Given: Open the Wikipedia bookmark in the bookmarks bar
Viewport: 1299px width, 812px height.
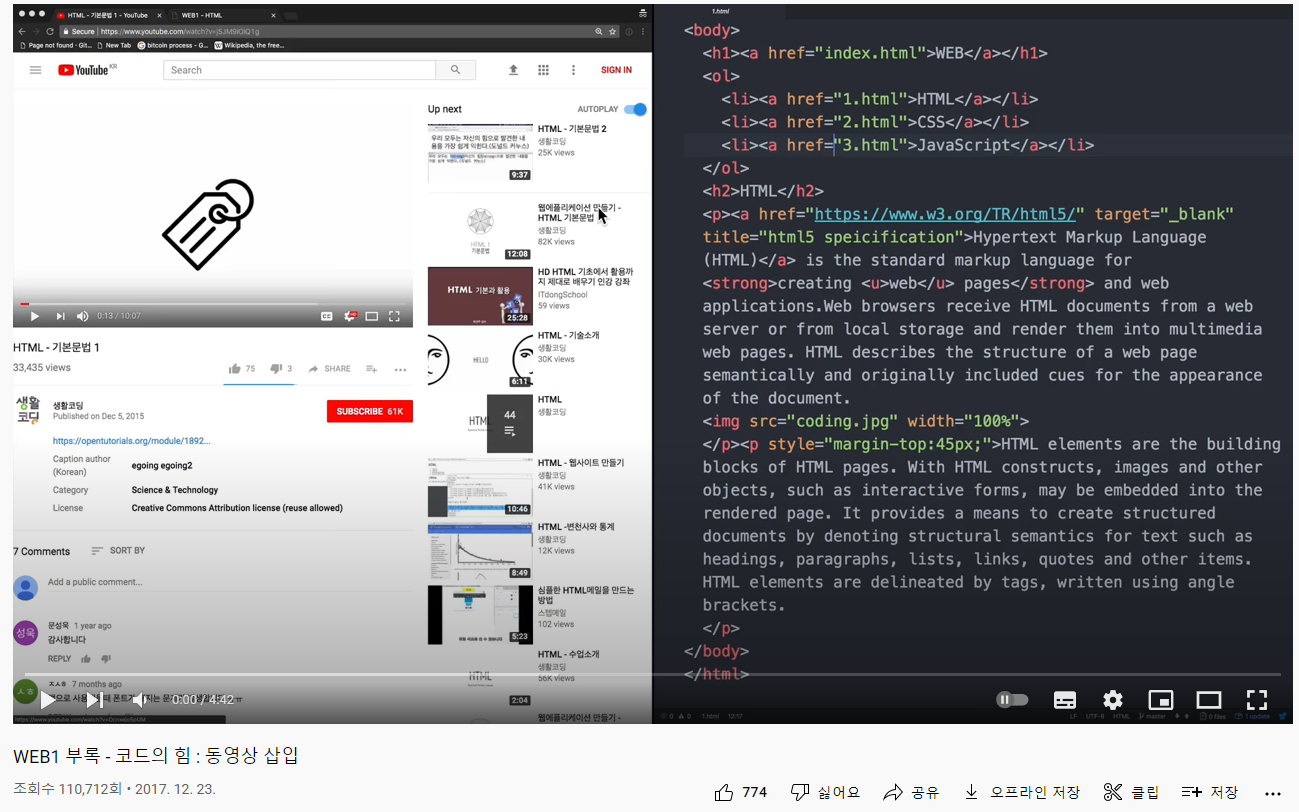Looking at the screenshot, I should point(249,45).
